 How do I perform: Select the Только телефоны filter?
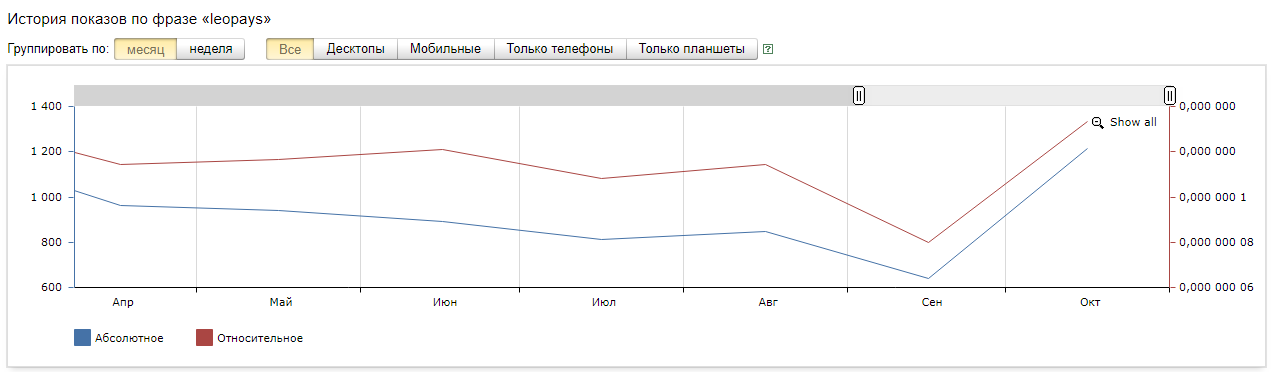pyautogui.click(x=560, y=49)
